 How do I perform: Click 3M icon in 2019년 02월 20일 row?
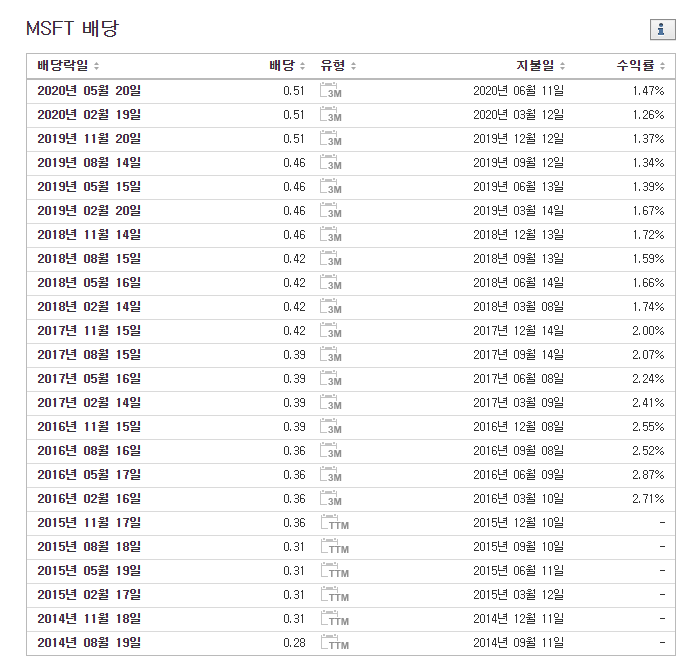click(331, 211)
